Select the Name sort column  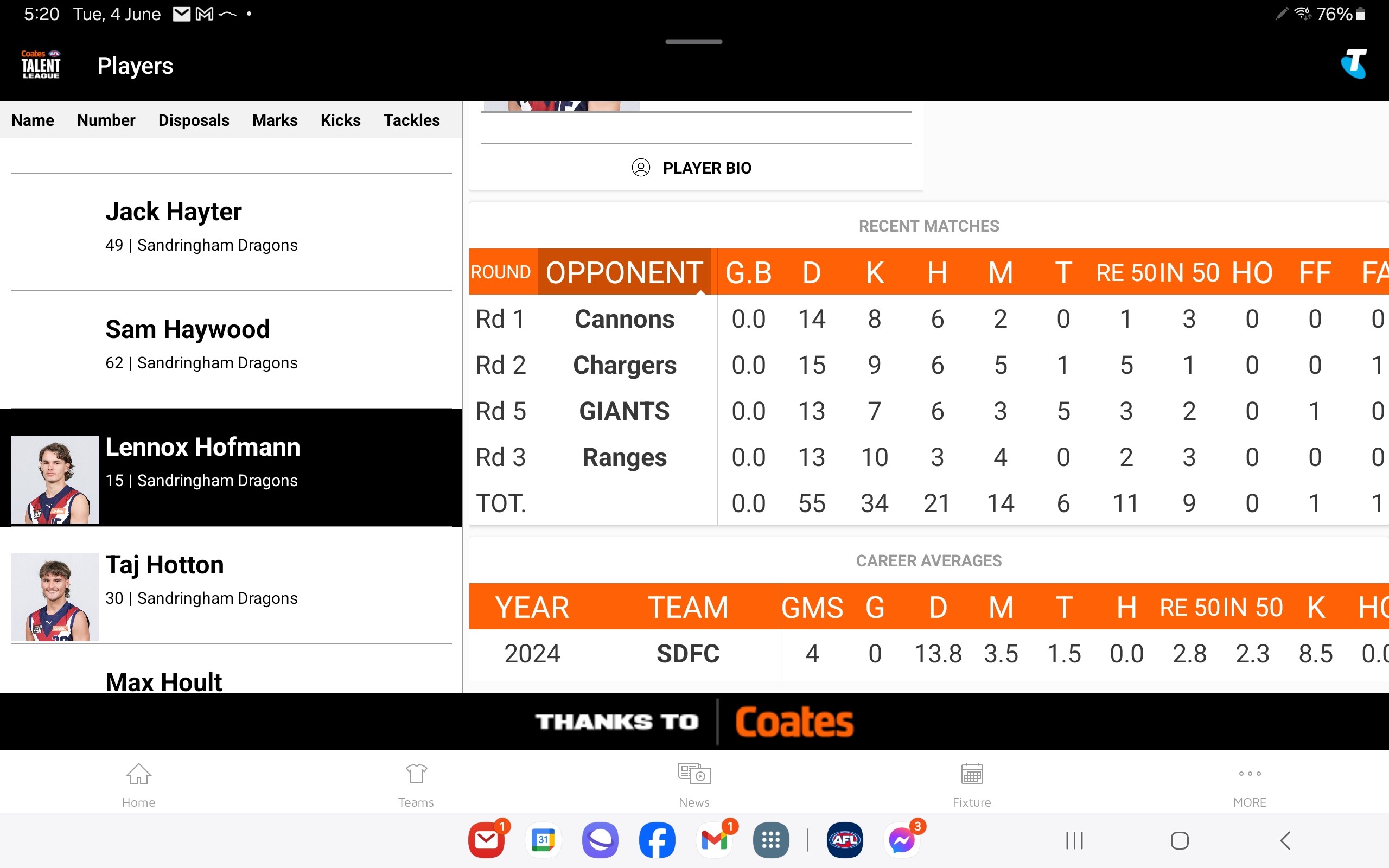coord(32,120)
